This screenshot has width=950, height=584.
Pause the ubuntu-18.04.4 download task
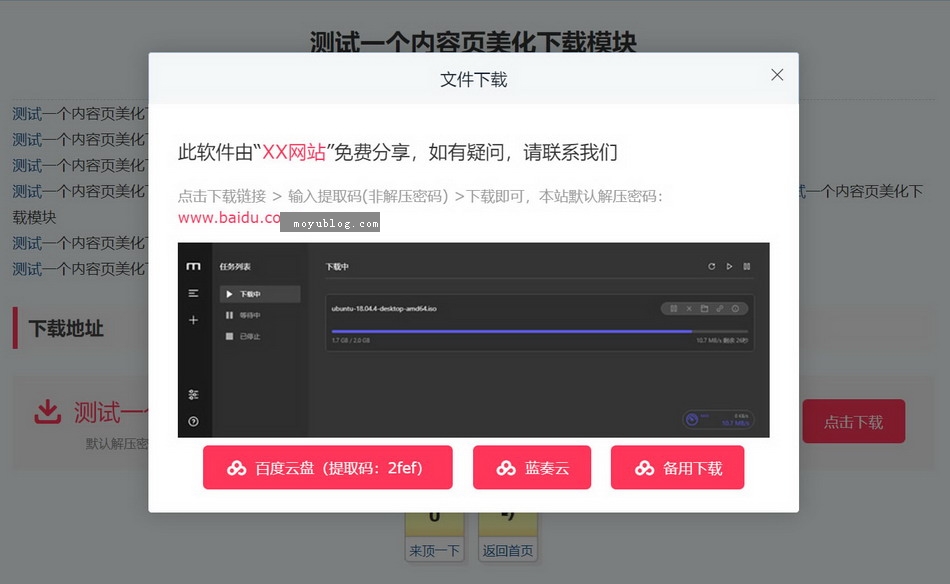(673, 310)
